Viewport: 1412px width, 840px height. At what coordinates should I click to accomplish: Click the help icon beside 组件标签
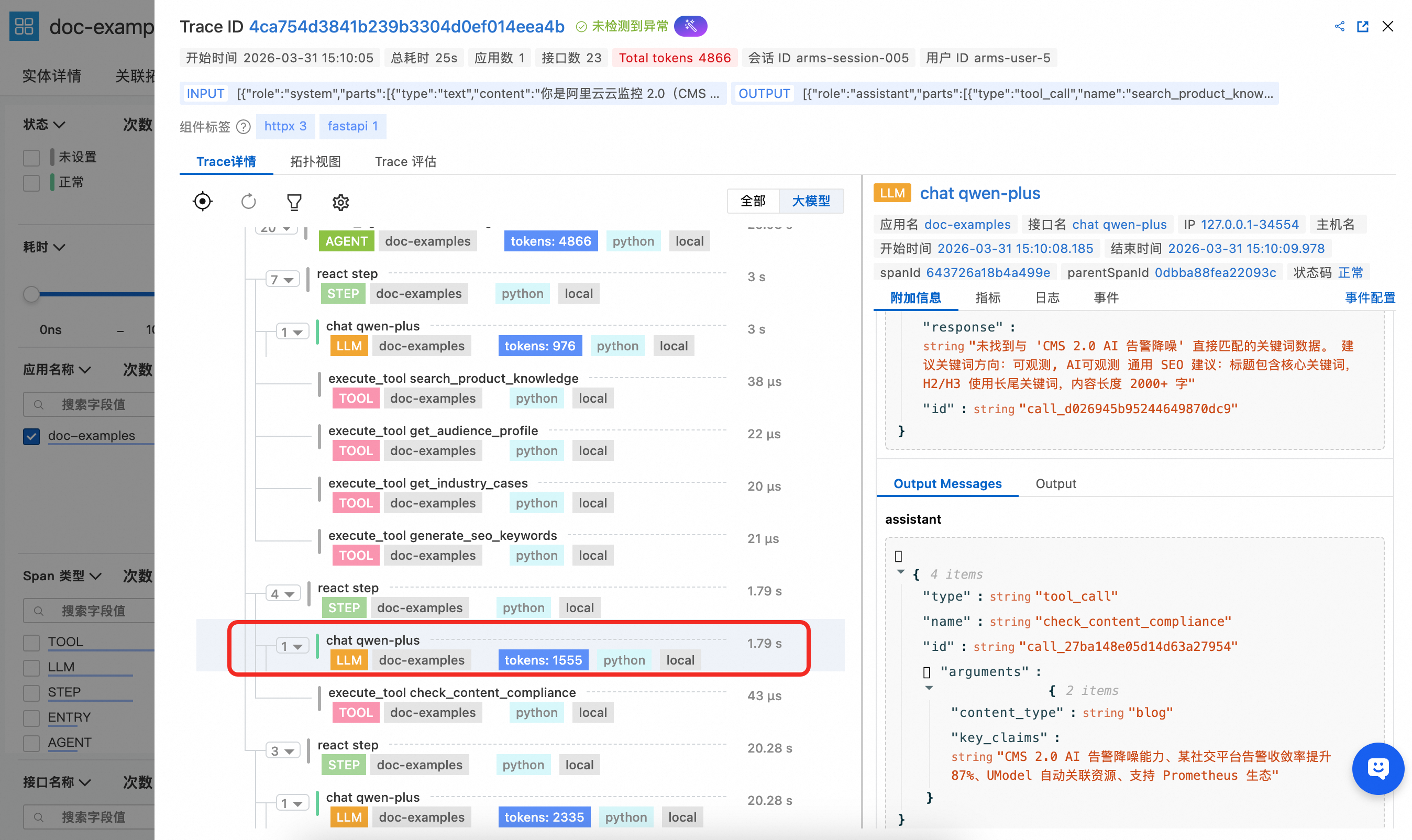pyautogui.click(x=244, y=126)
